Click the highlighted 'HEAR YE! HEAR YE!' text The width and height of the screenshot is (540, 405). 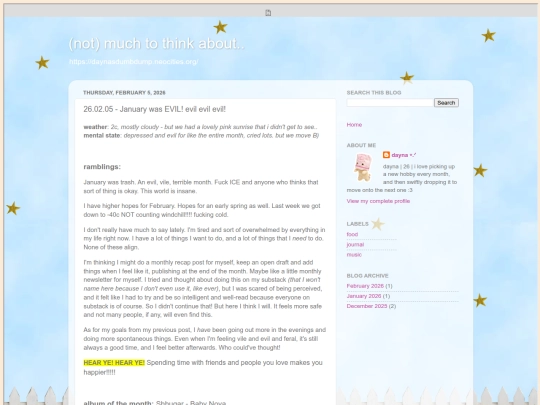(114, 363)
